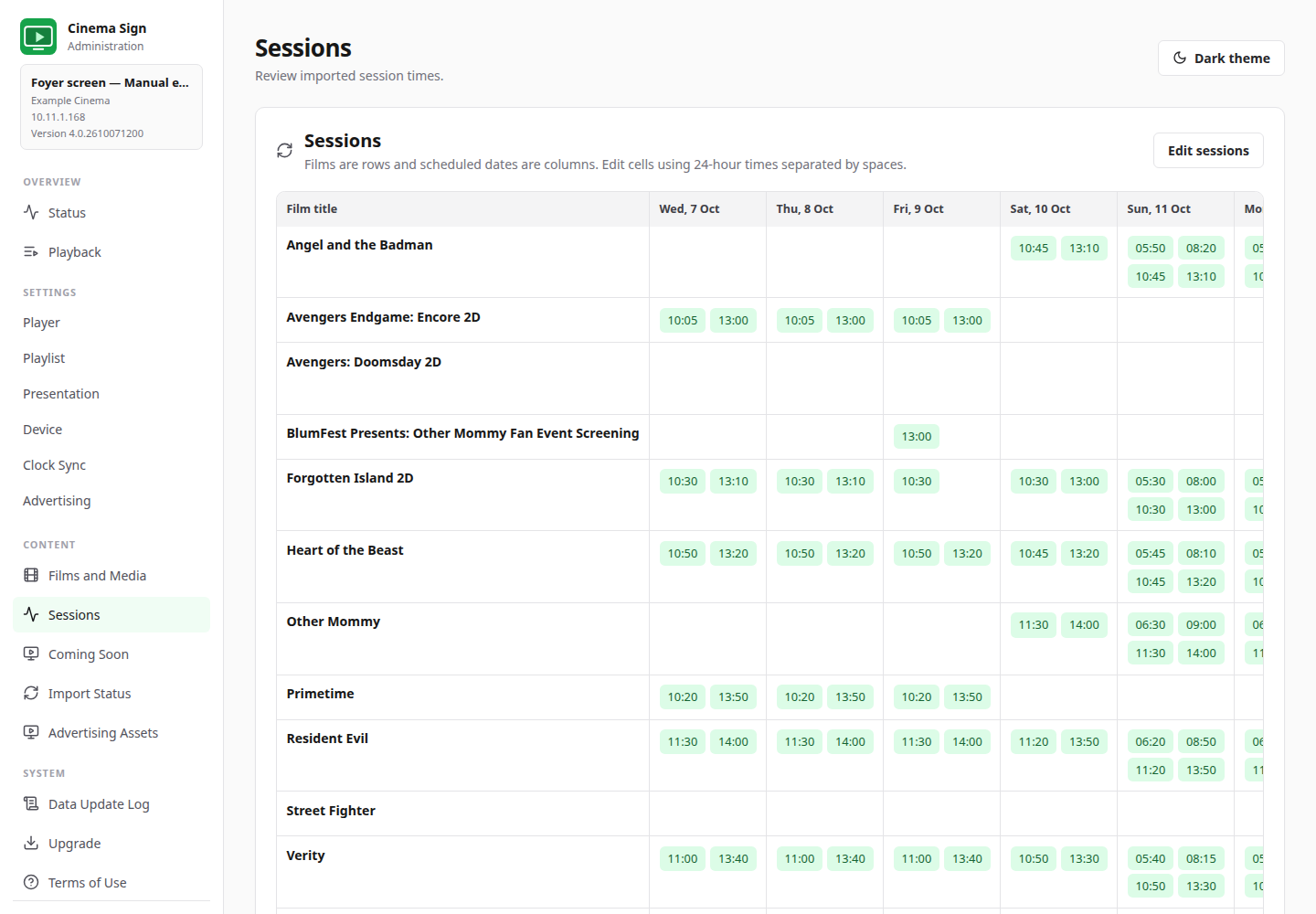Click Forgotten Island 2D 10:30 Friday session

917,482
